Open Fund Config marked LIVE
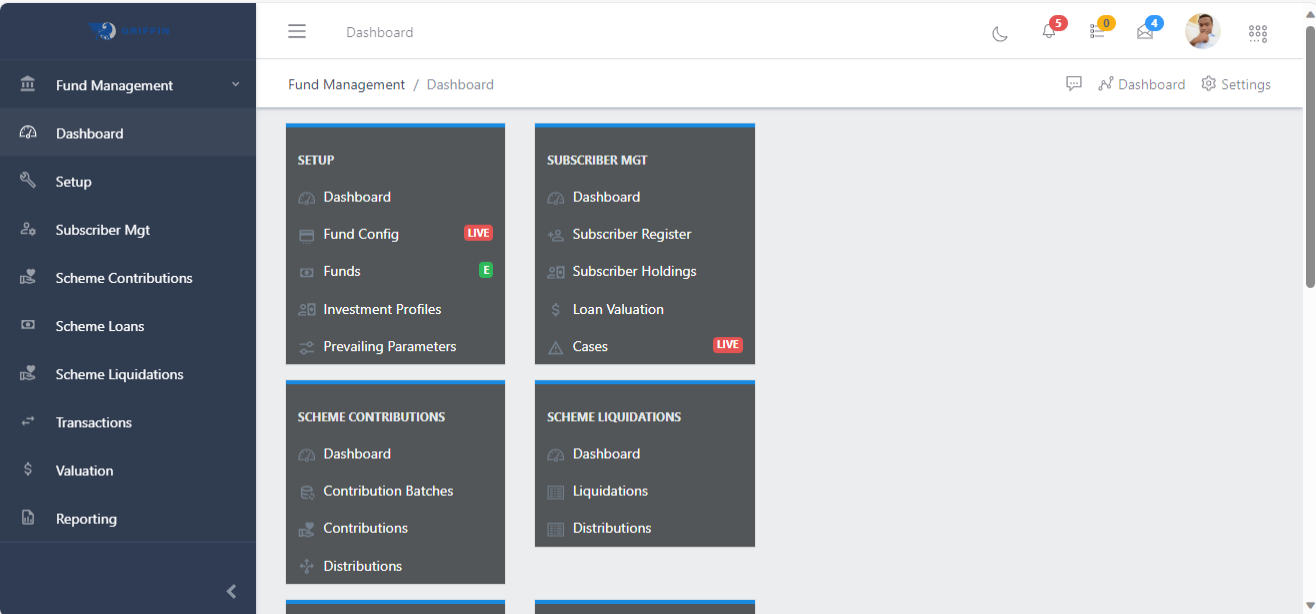The height and width of the screenshot is (614, 1316). [360, 234]
